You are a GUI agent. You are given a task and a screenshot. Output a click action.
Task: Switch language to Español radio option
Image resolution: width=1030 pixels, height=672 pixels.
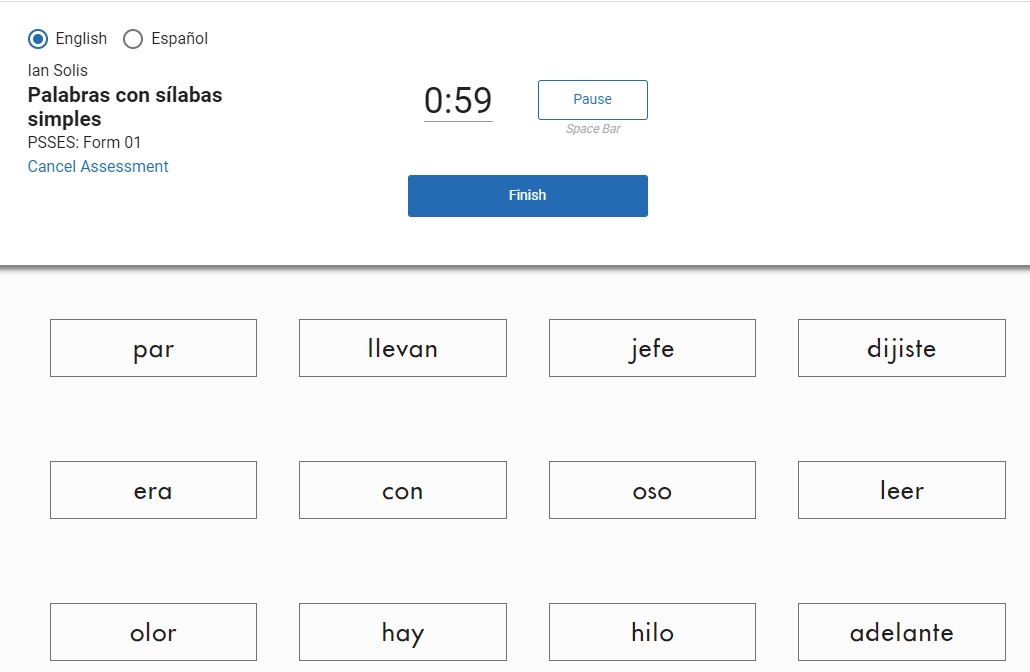tap(133, 39)
